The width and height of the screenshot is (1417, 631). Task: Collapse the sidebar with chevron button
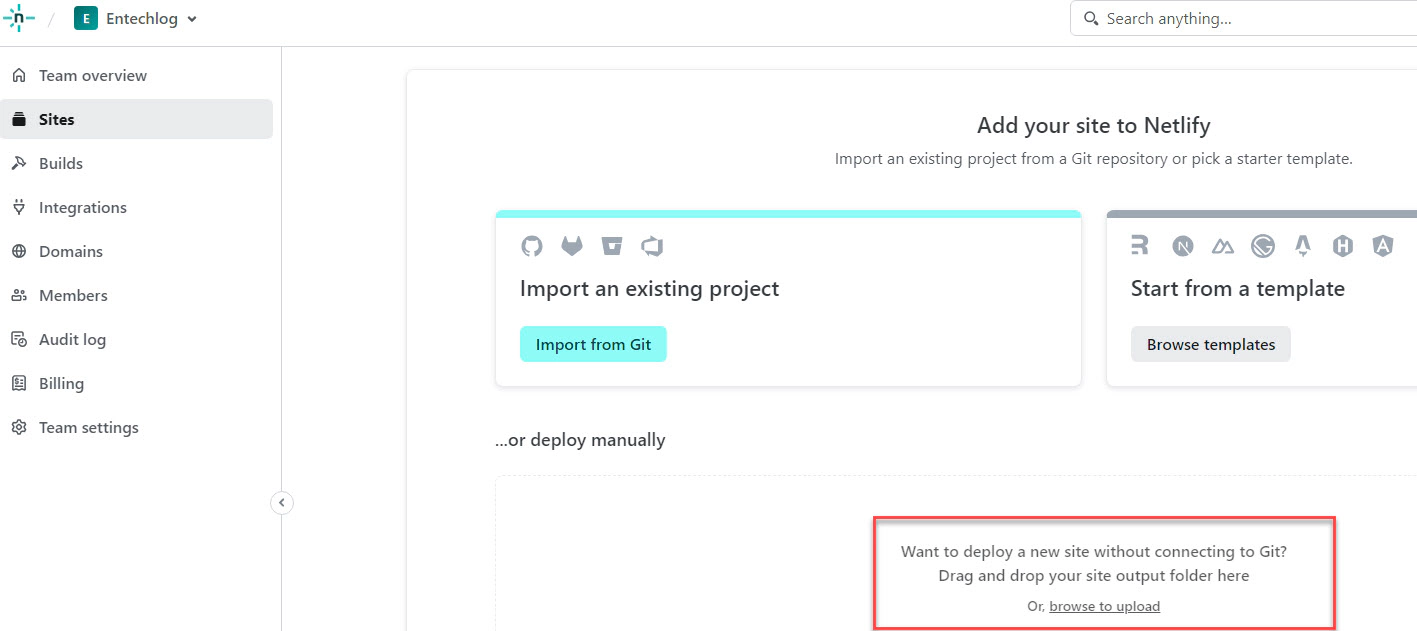(282, 503)
